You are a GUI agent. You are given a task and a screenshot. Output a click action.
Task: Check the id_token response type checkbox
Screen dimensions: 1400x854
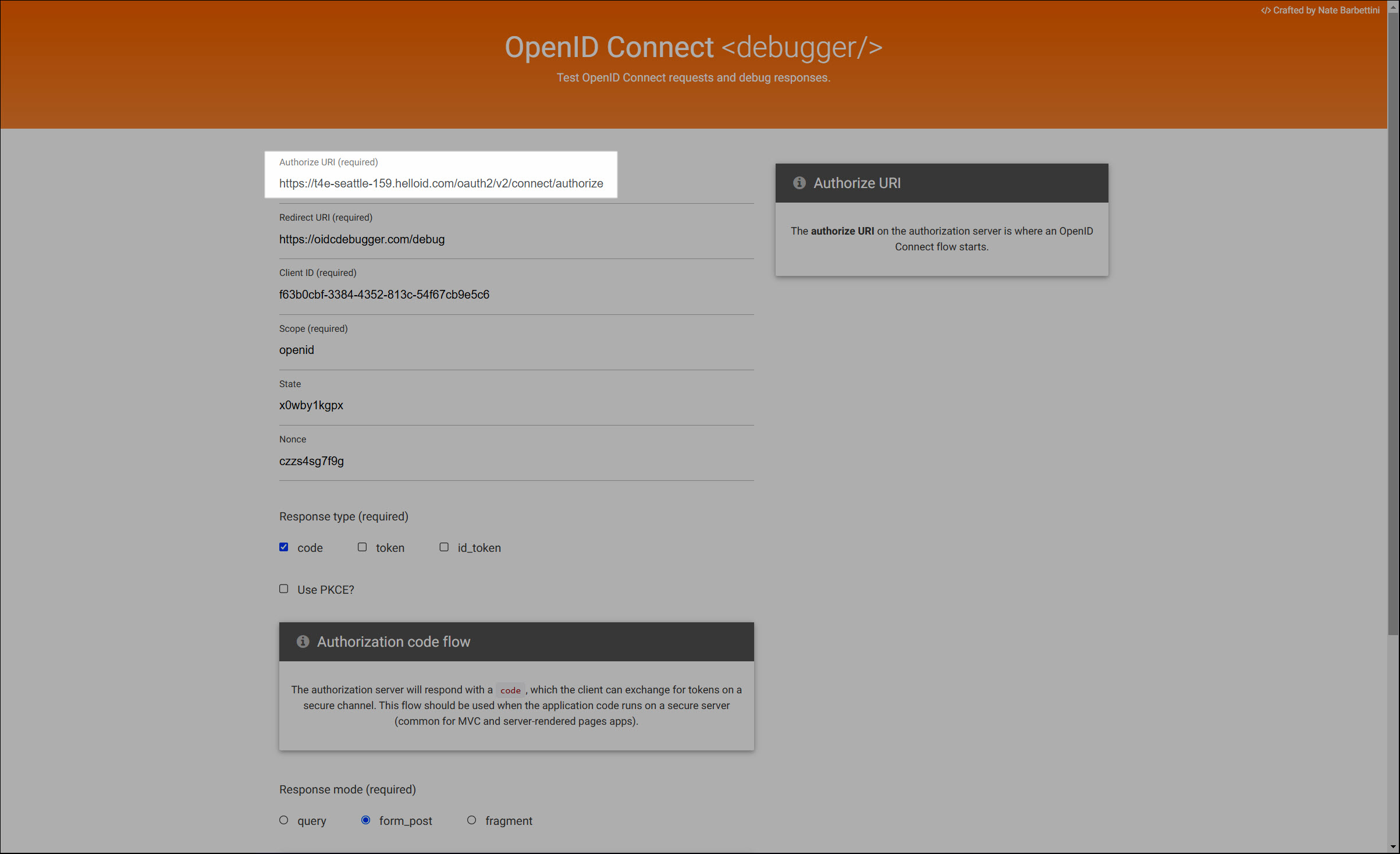click(444, 547)
